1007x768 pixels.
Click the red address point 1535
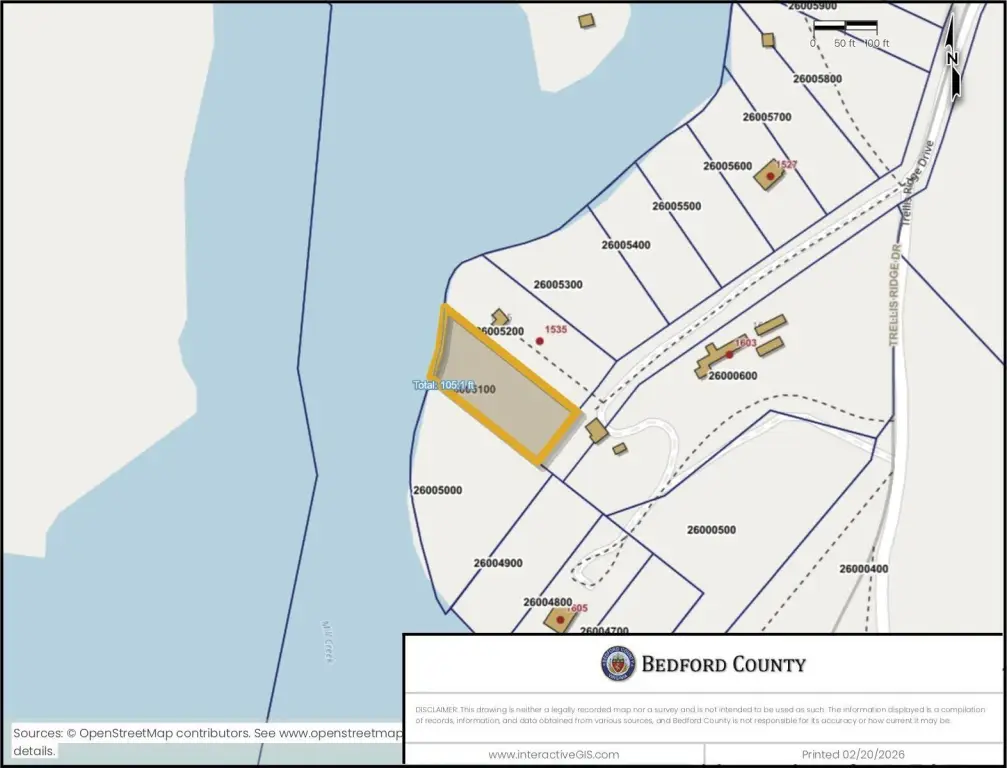[539, 341]
